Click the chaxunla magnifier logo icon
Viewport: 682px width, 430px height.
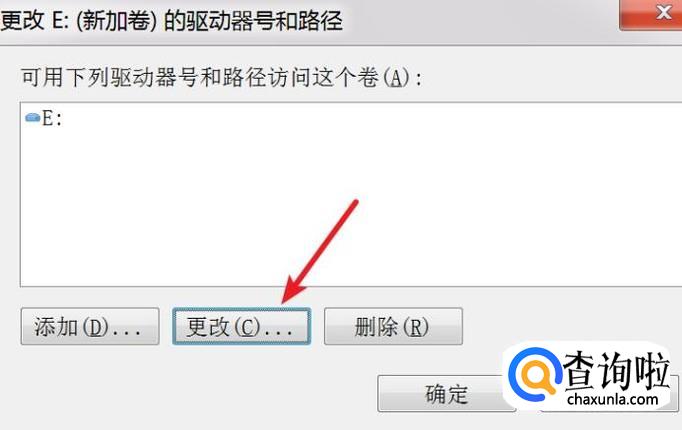click(x=535, y=374)
